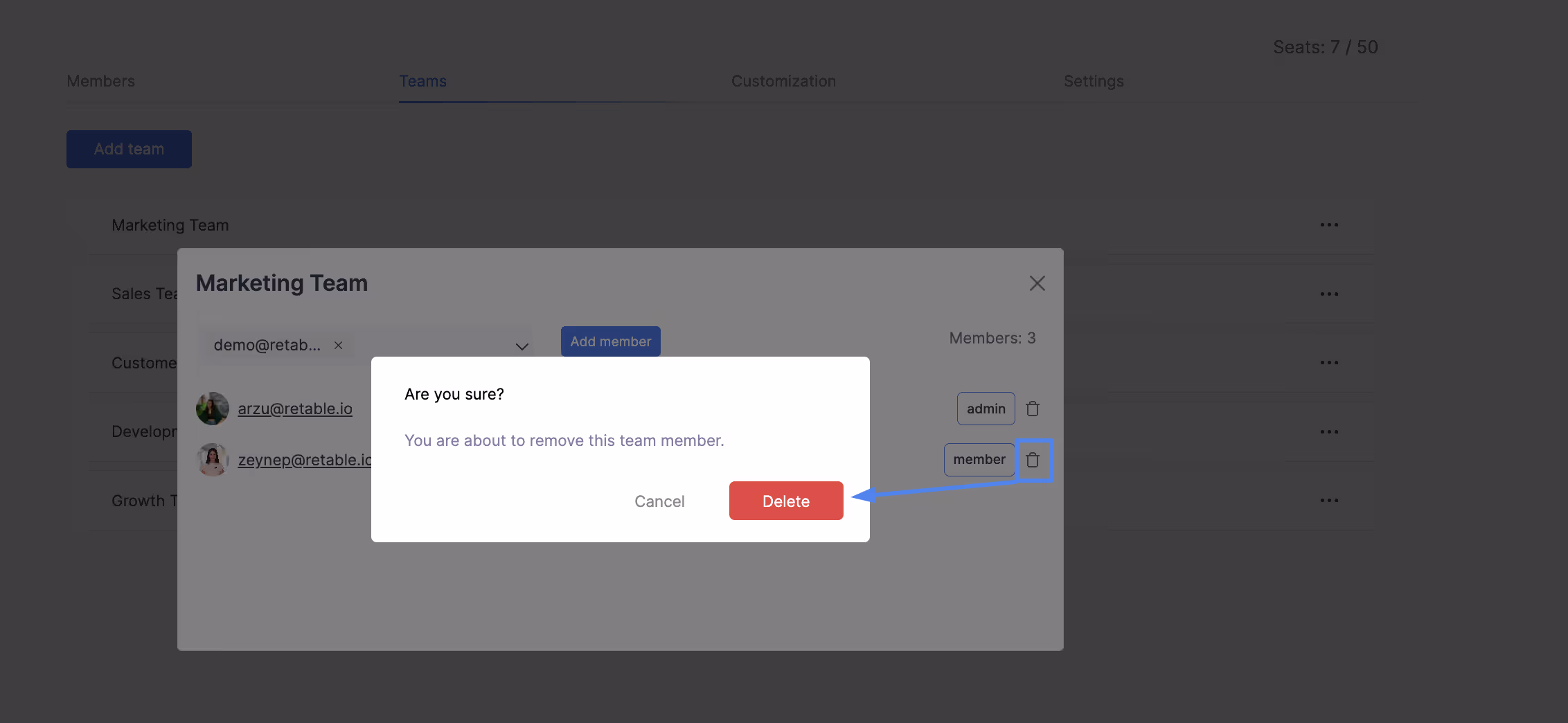Click arzu's avatar thumbnail

(x=213, y=409)
